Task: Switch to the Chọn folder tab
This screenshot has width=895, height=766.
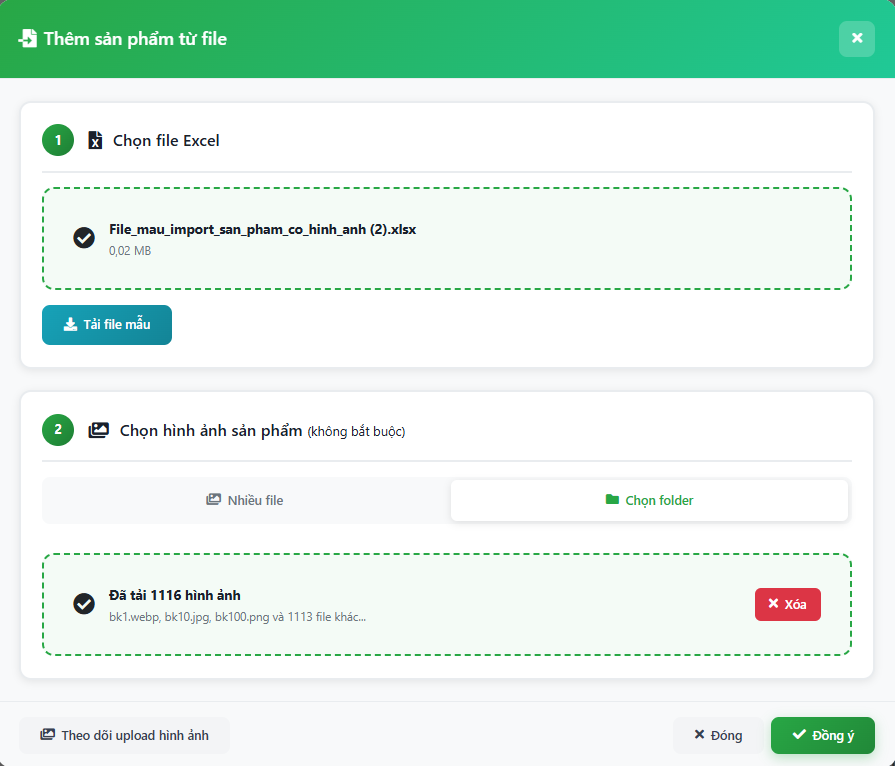Action: point(649,500)
